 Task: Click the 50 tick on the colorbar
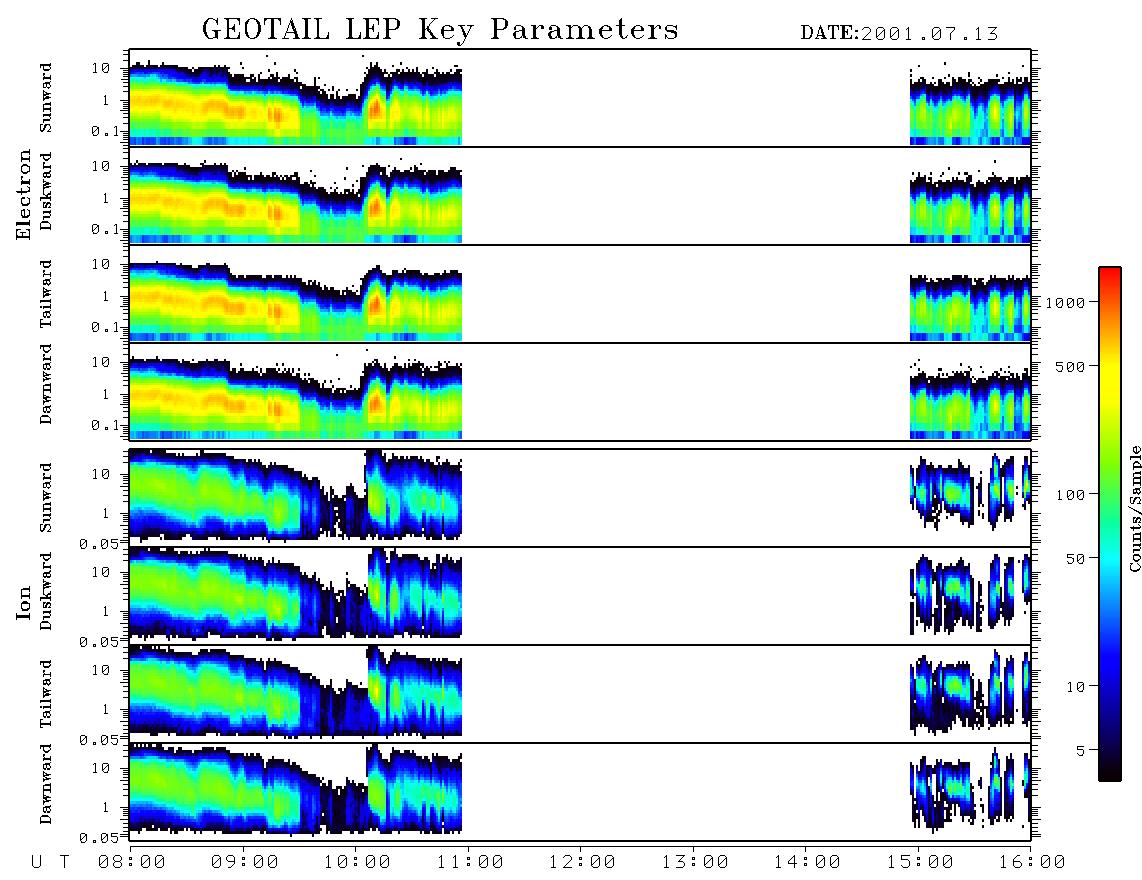pos(1075,559)
